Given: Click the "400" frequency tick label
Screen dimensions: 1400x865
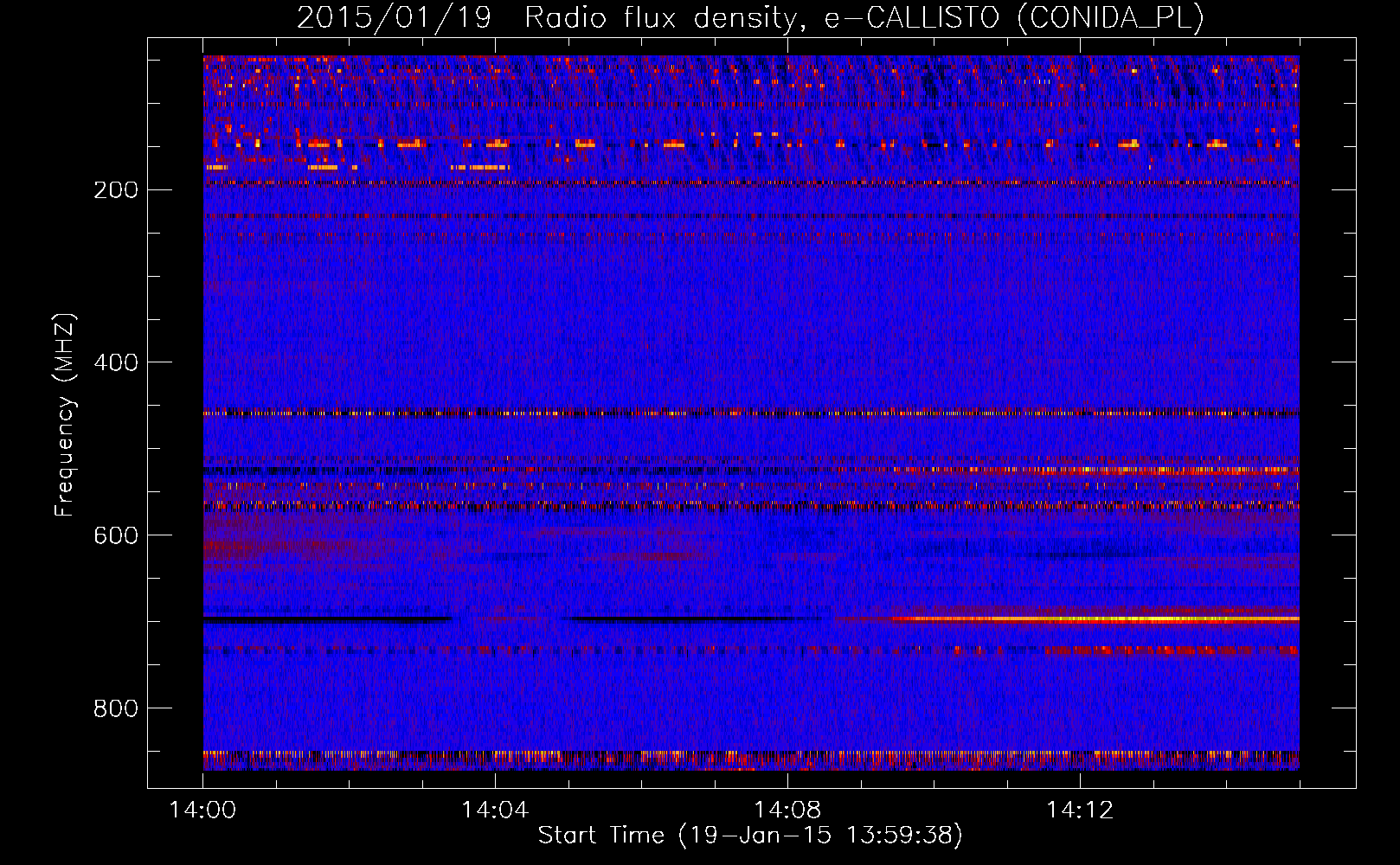Looking at the screenshot, I should tap(116, 362).
